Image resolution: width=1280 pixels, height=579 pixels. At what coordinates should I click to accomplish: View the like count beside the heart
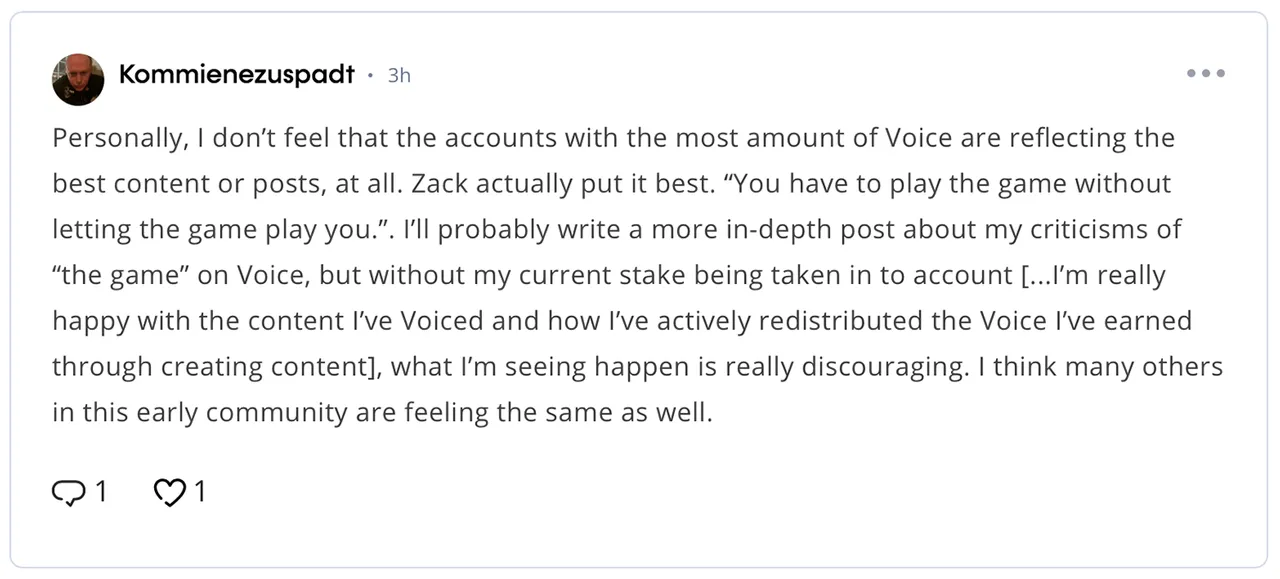[x=200, y=492]
